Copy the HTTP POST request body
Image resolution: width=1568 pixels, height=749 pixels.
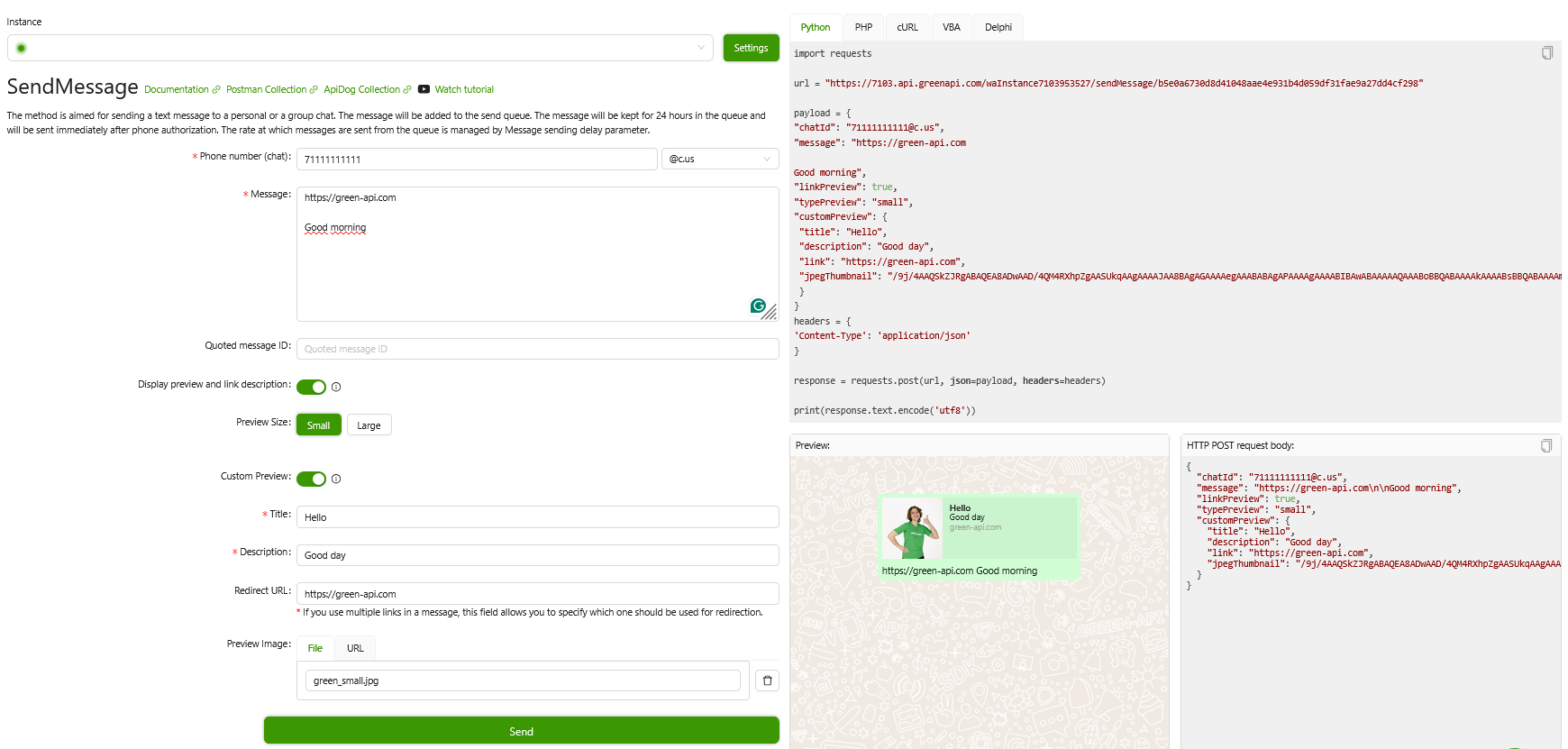pyautogui.click(x=1546, y=446)
